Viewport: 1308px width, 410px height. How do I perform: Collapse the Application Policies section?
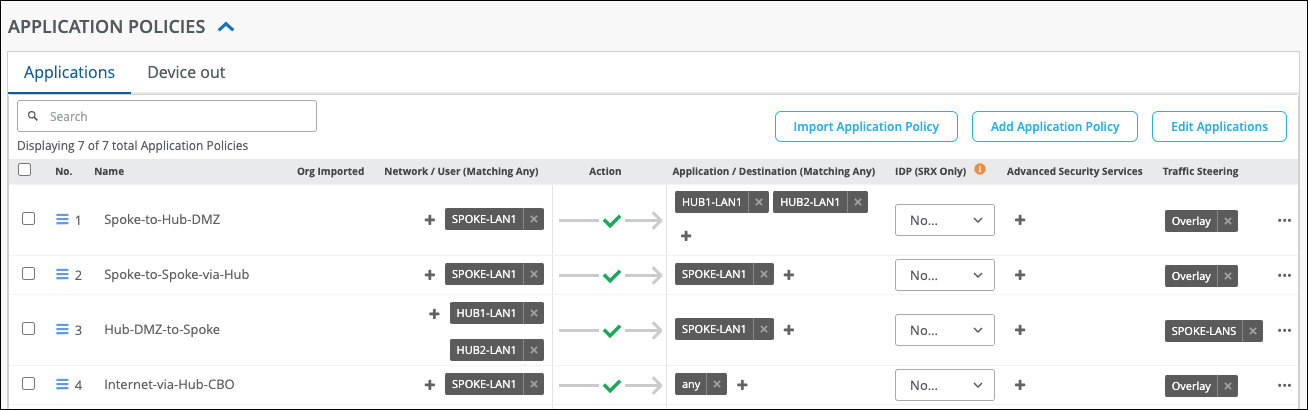[x=226, y=27]
